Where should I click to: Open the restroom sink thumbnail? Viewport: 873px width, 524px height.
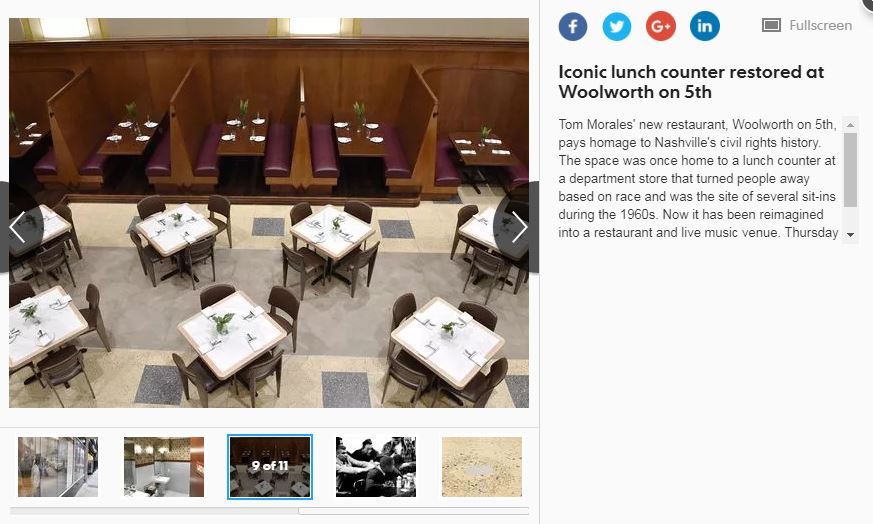point(164,467)
